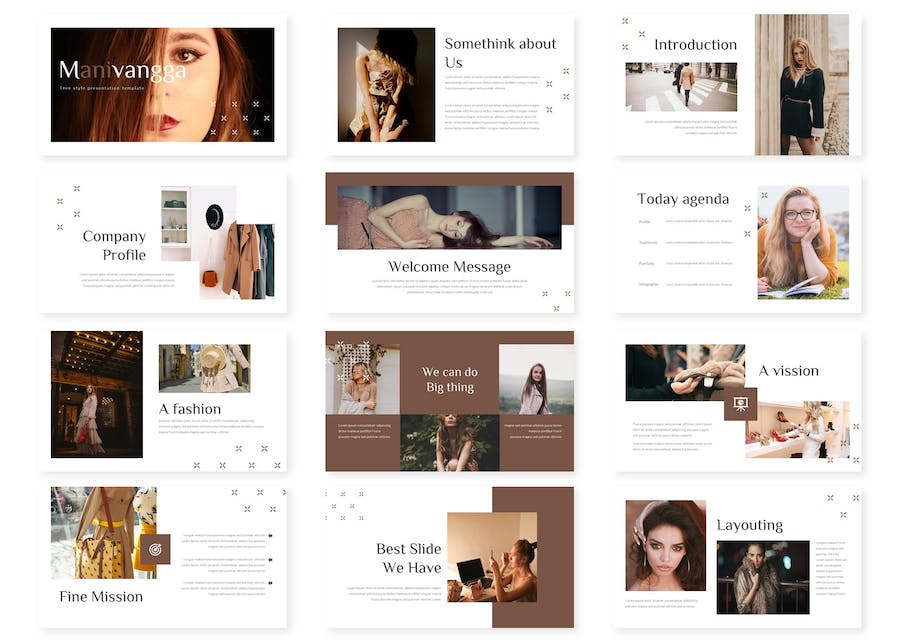
Task: Click the dark building photo on A fashion slide
Action: (97, 394)
